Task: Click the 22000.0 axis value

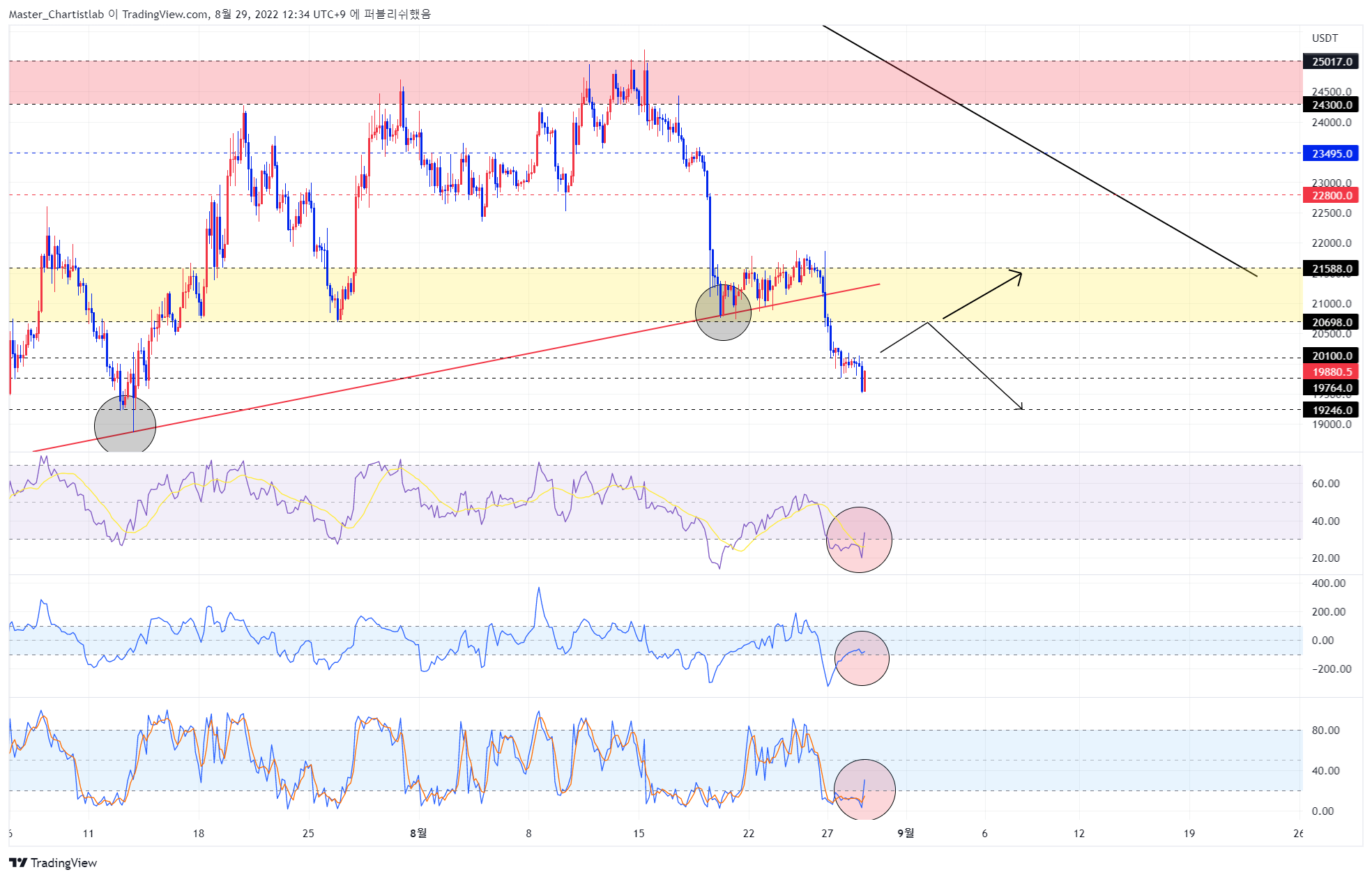Action: coord(1332,243)
